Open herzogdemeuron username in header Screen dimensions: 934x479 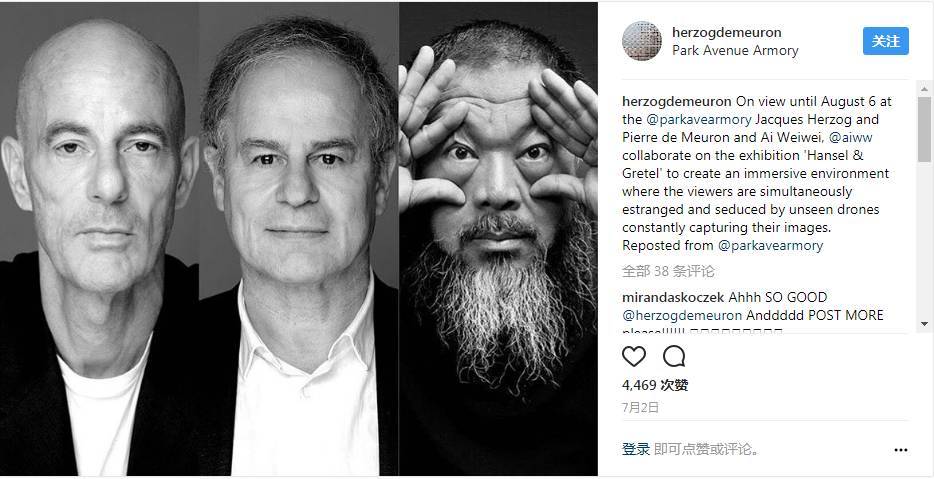(726, 32)
